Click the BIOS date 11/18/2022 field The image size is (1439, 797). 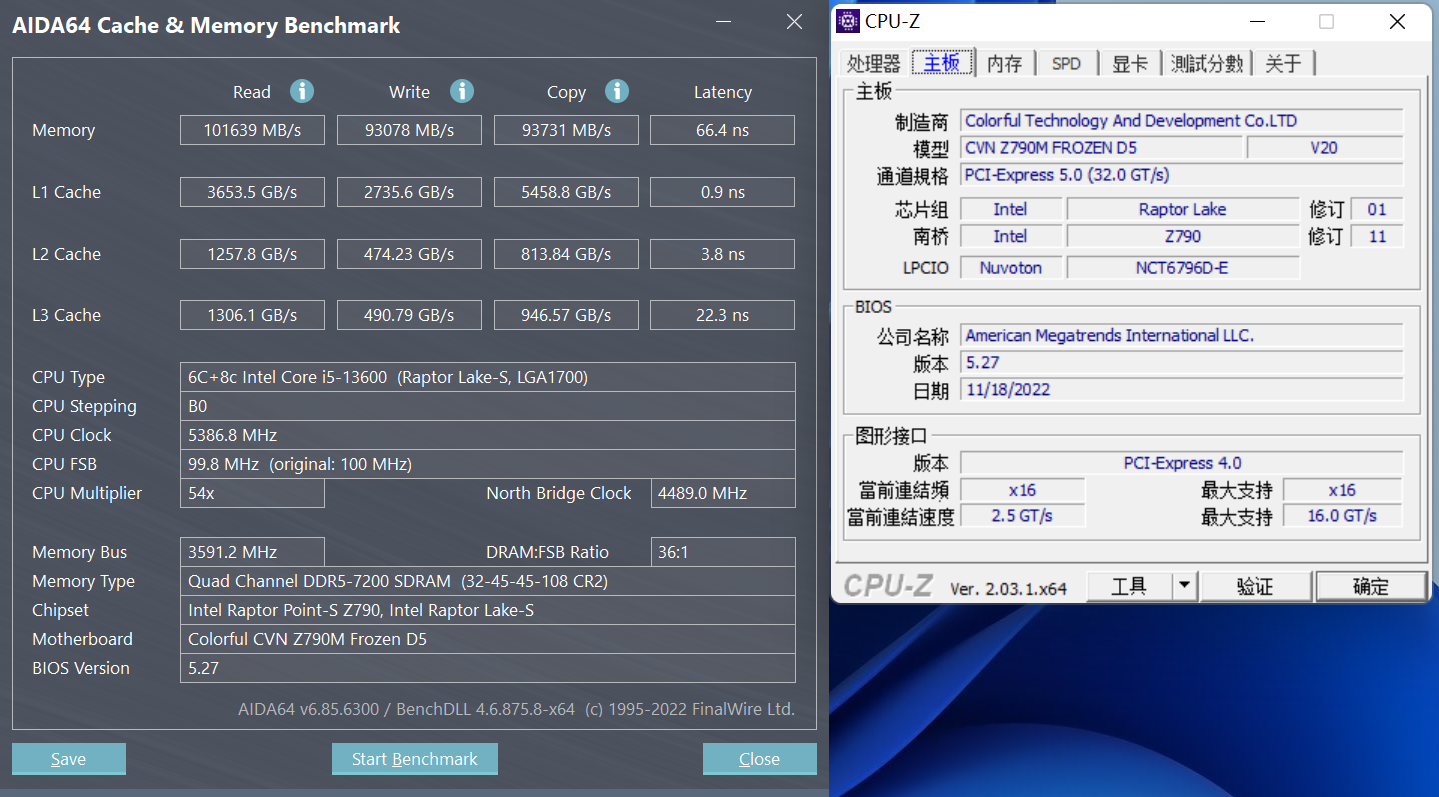[x=1182, y=389]
